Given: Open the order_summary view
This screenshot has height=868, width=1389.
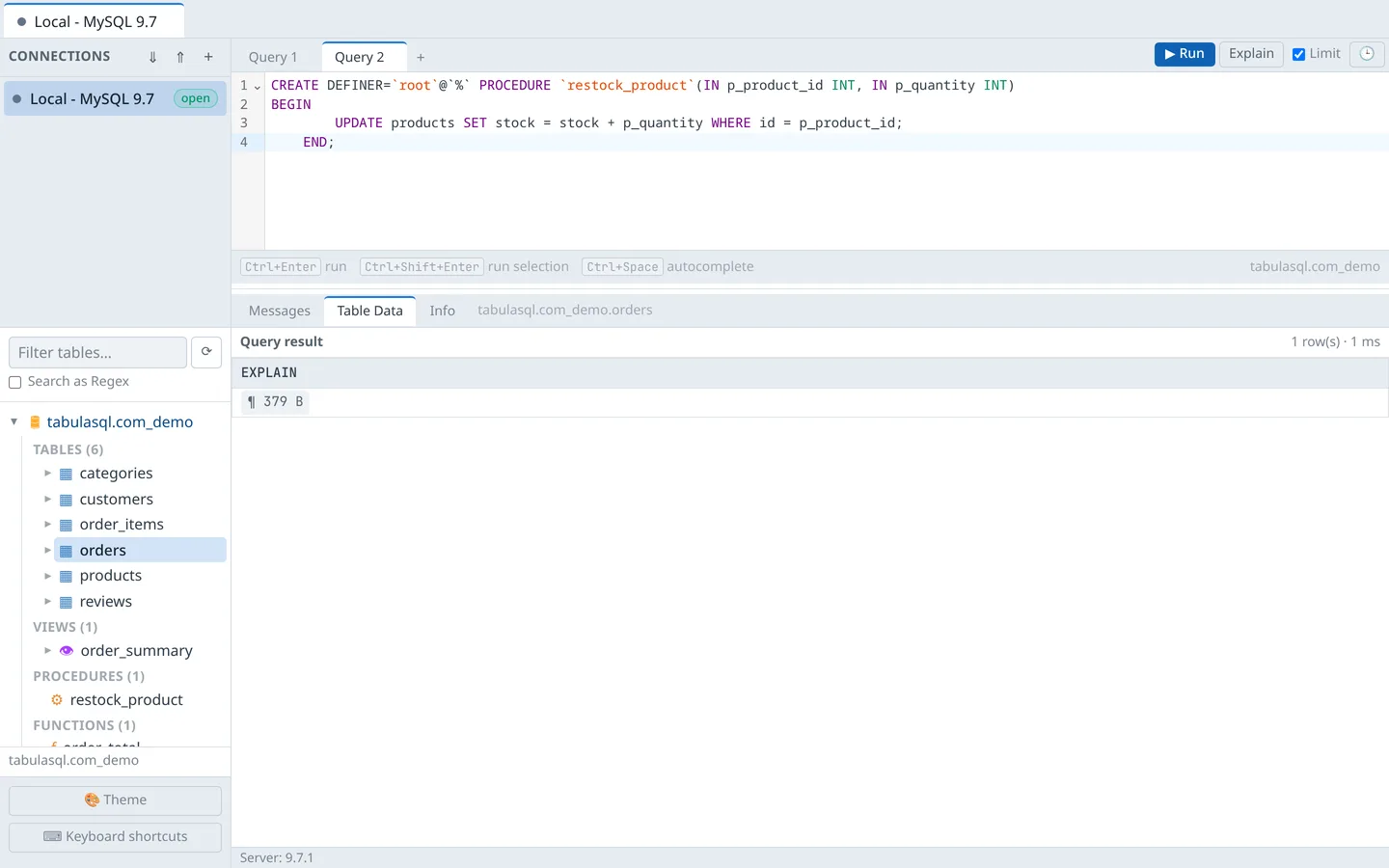Looking at the screenshot, I should coord(137,651).
